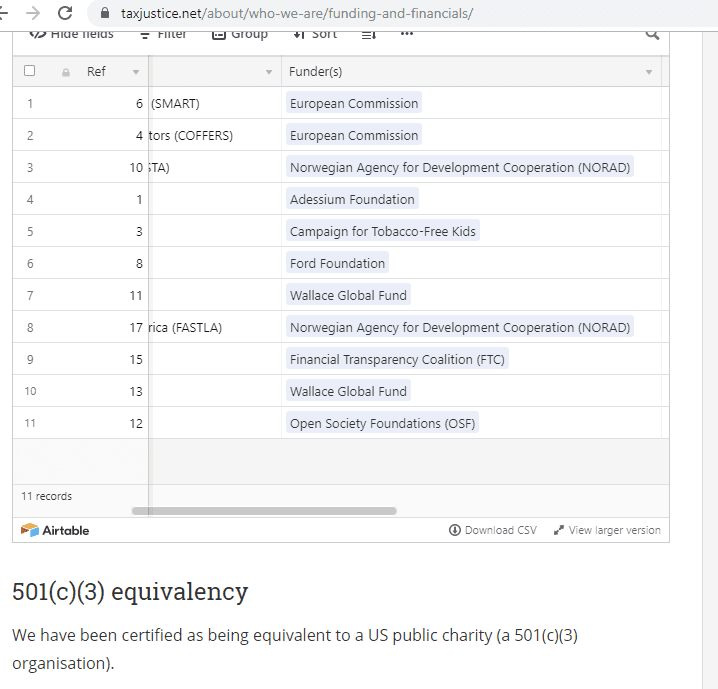Screen dimensions: 718x689
Task: Click the Ref column header
Action: click(96, 71)
